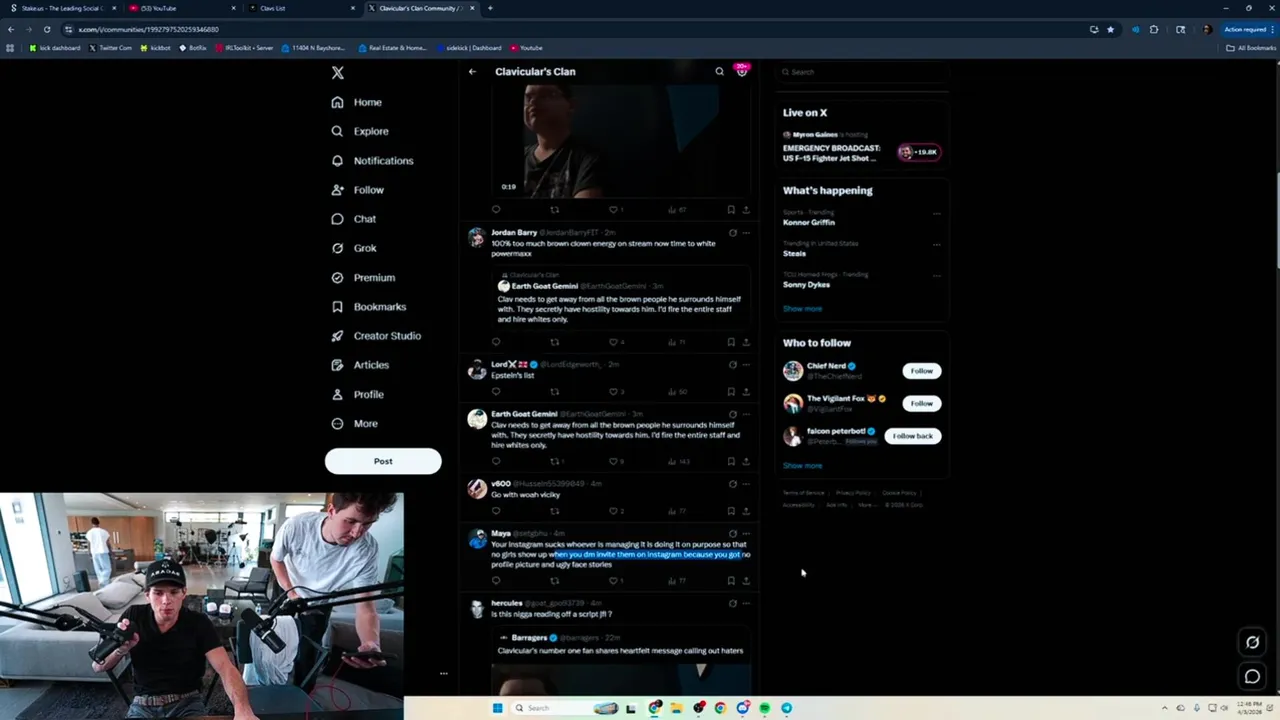Open Profile in the sidebar
1280x720 pixels.
click(x=357, y=394)
